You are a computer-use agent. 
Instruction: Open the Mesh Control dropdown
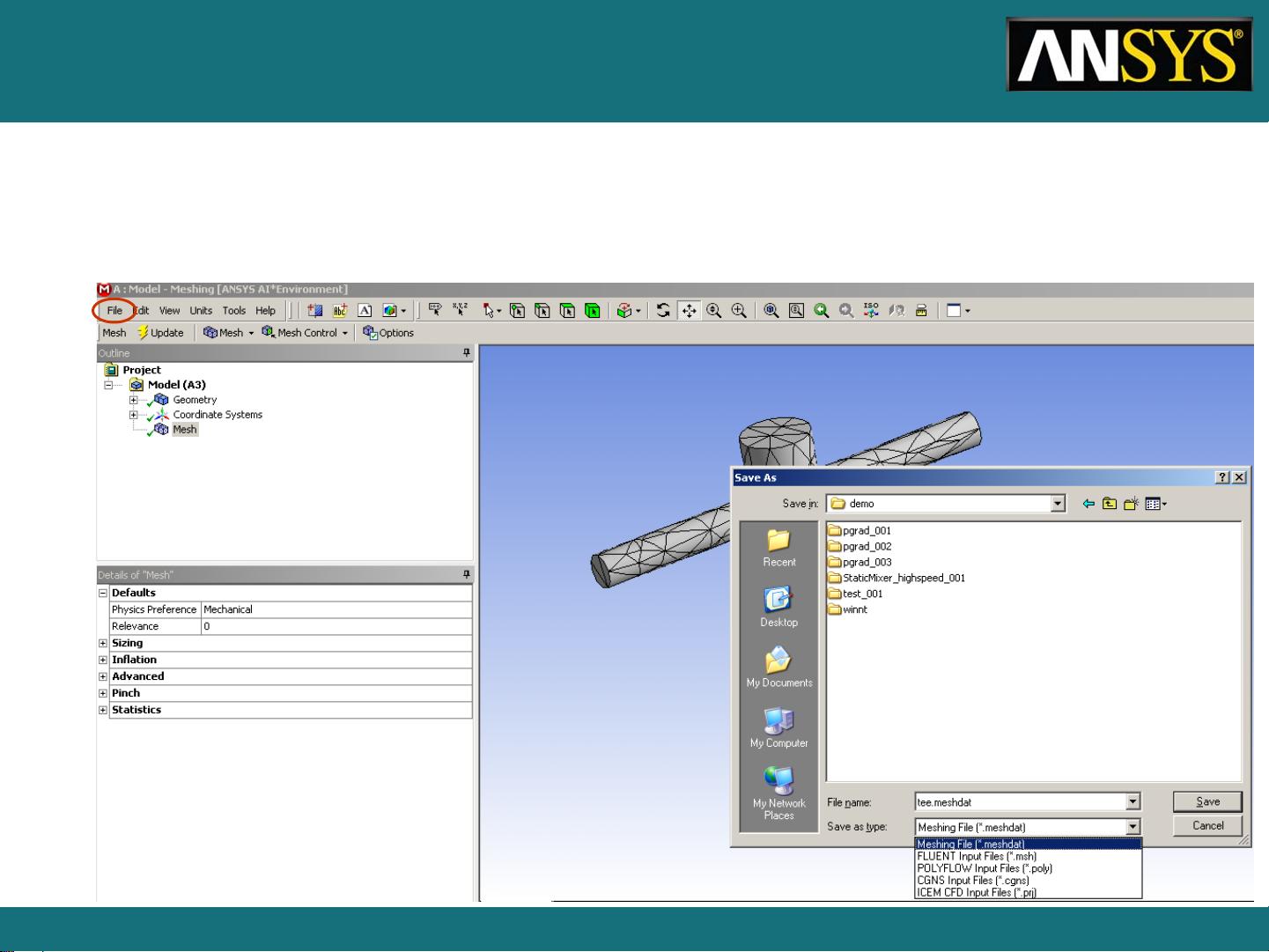(x=304, y=333)
